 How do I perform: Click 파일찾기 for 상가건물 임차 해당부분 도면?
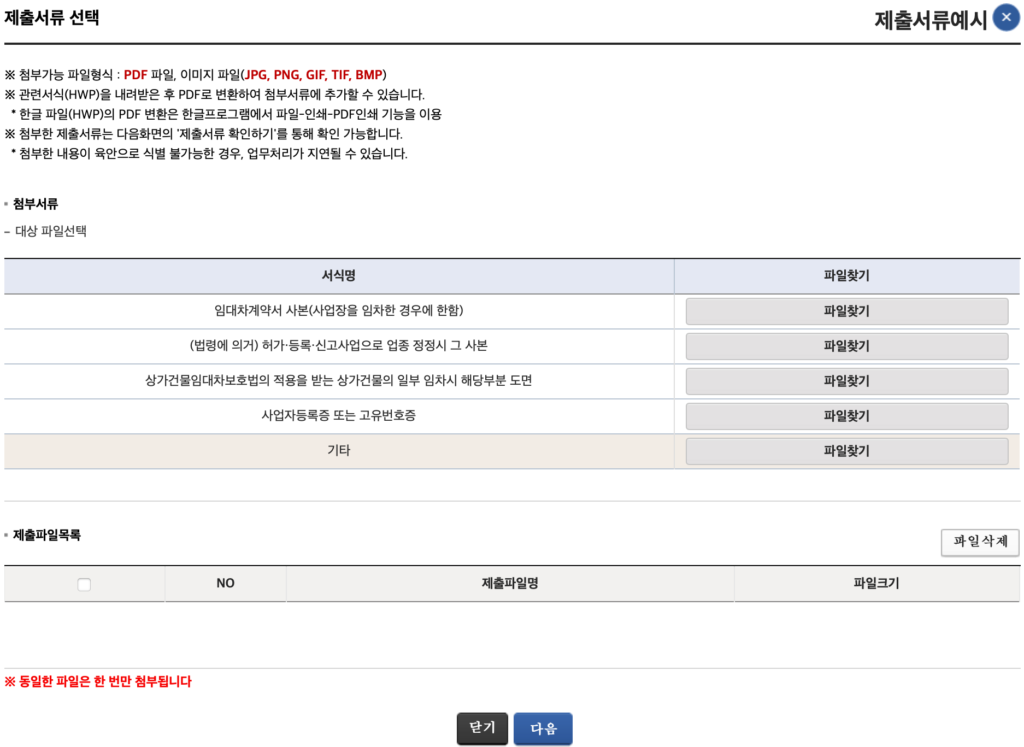click(x=846, y=381)
